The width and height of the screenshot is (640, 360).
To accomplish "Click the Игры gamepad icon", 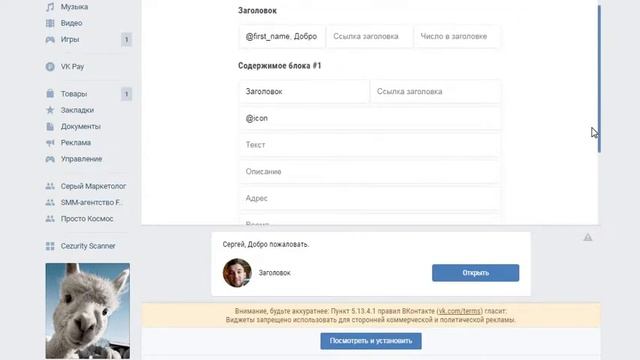I will 50,40.
